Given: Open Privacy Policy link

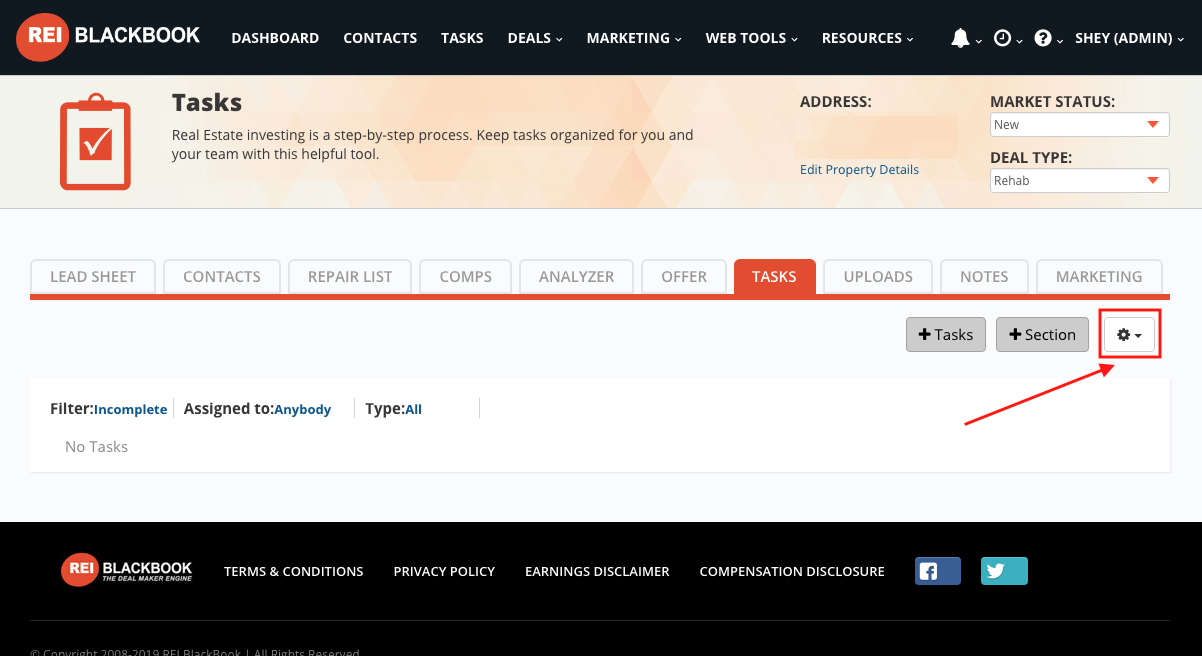Looking at the screenshot, I should pos(444,572).
